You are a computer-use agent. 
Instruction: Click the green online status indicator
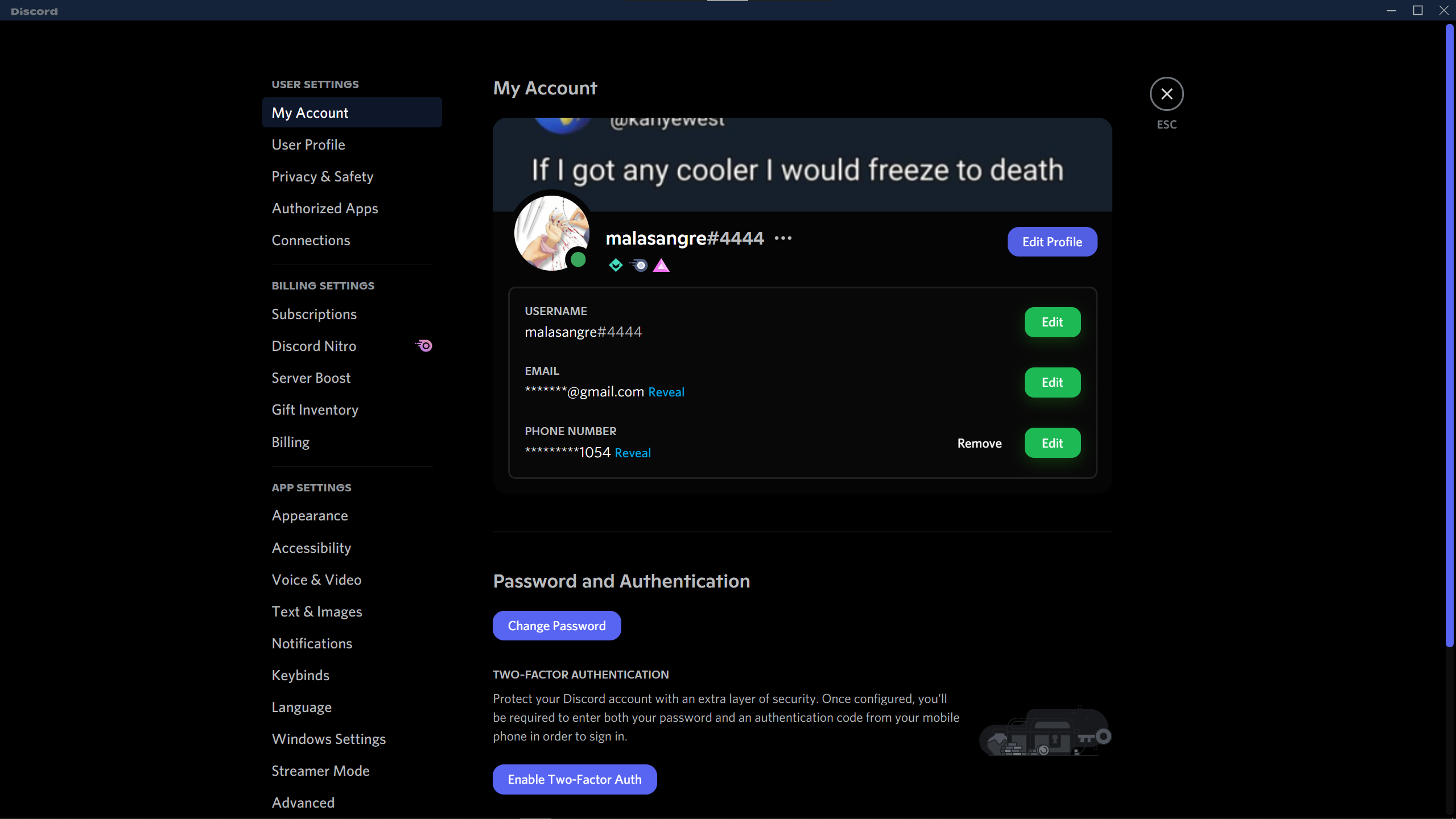point(578,260)
